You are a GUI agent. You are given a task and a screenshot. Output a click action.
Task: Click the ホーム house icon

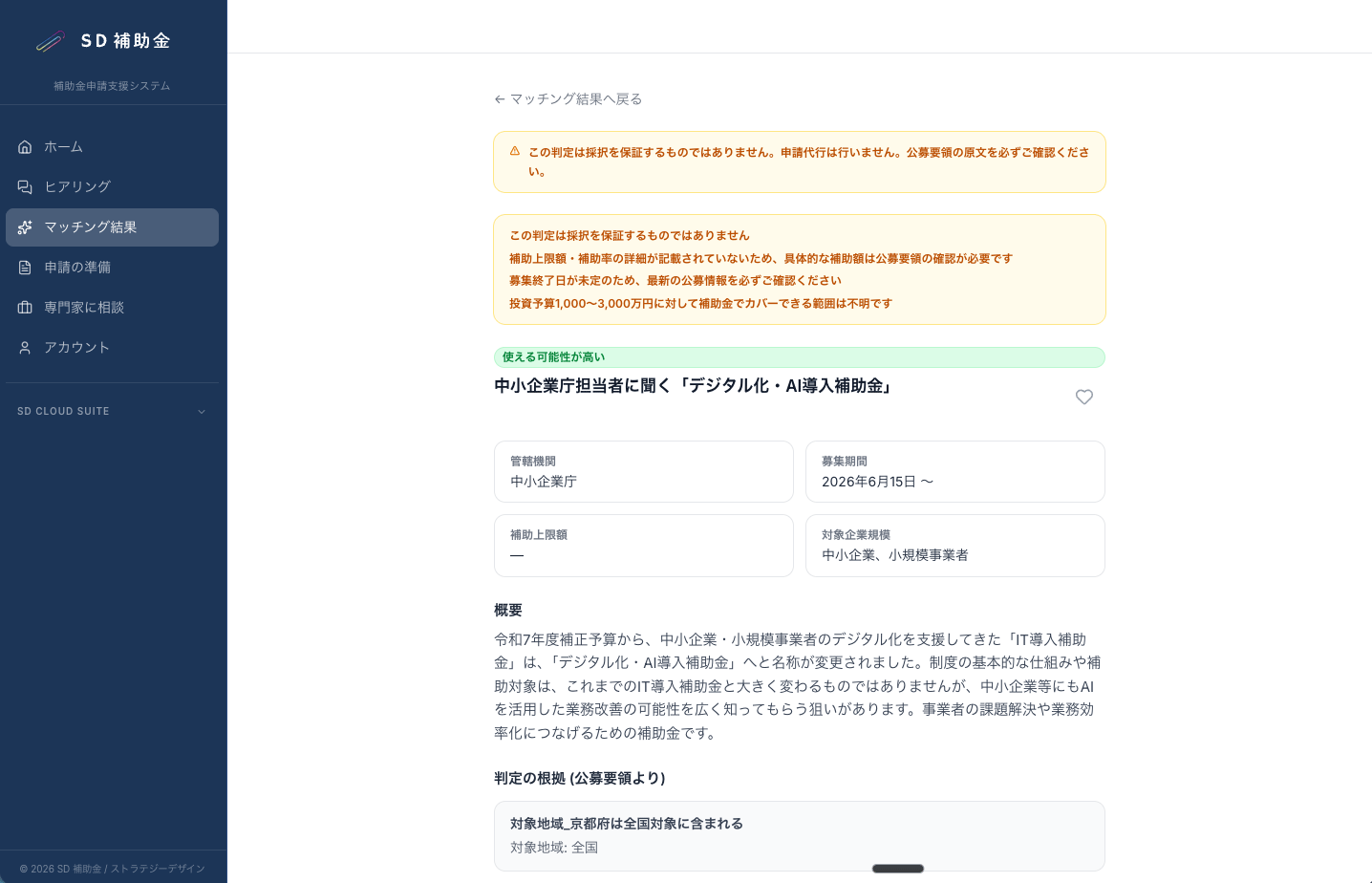(25, 147)
